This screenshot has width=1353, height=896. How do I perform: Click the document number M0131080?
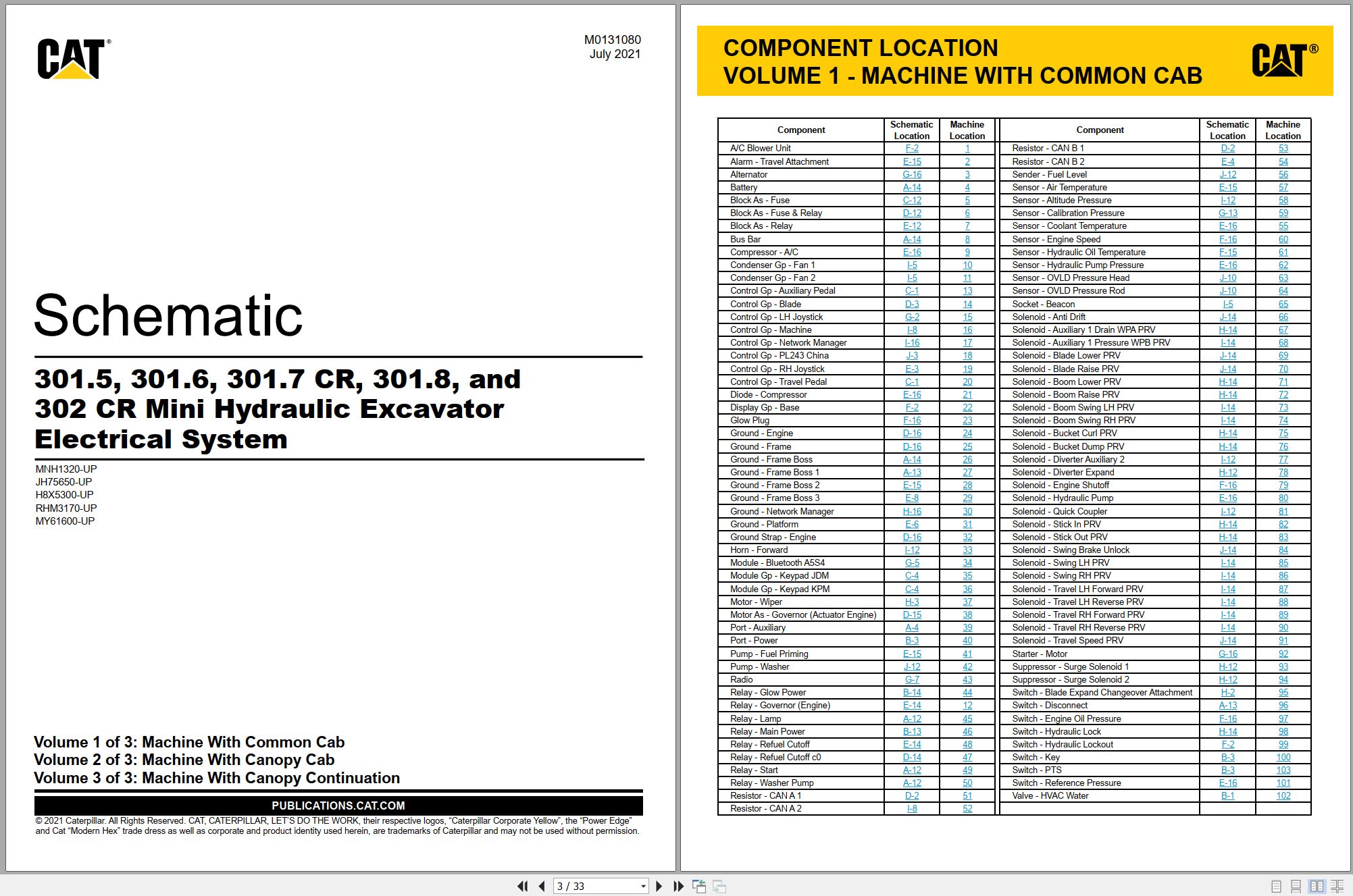click(612, 40)
